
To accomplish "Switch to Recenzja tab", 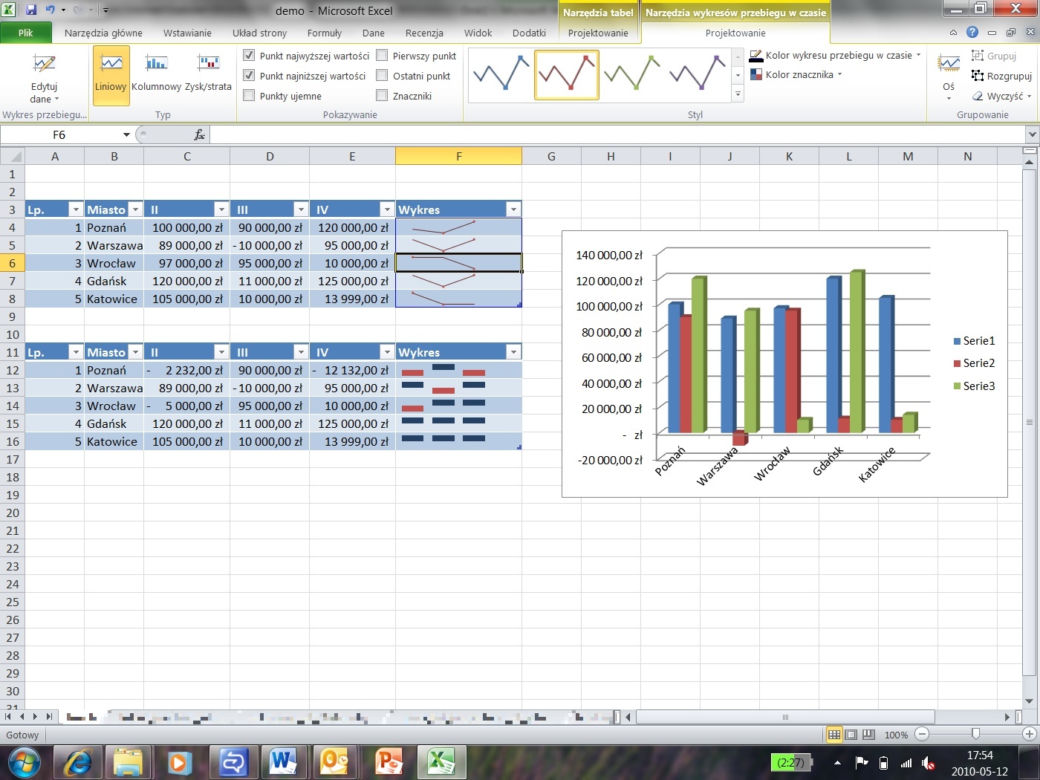I will coord(424,32).
